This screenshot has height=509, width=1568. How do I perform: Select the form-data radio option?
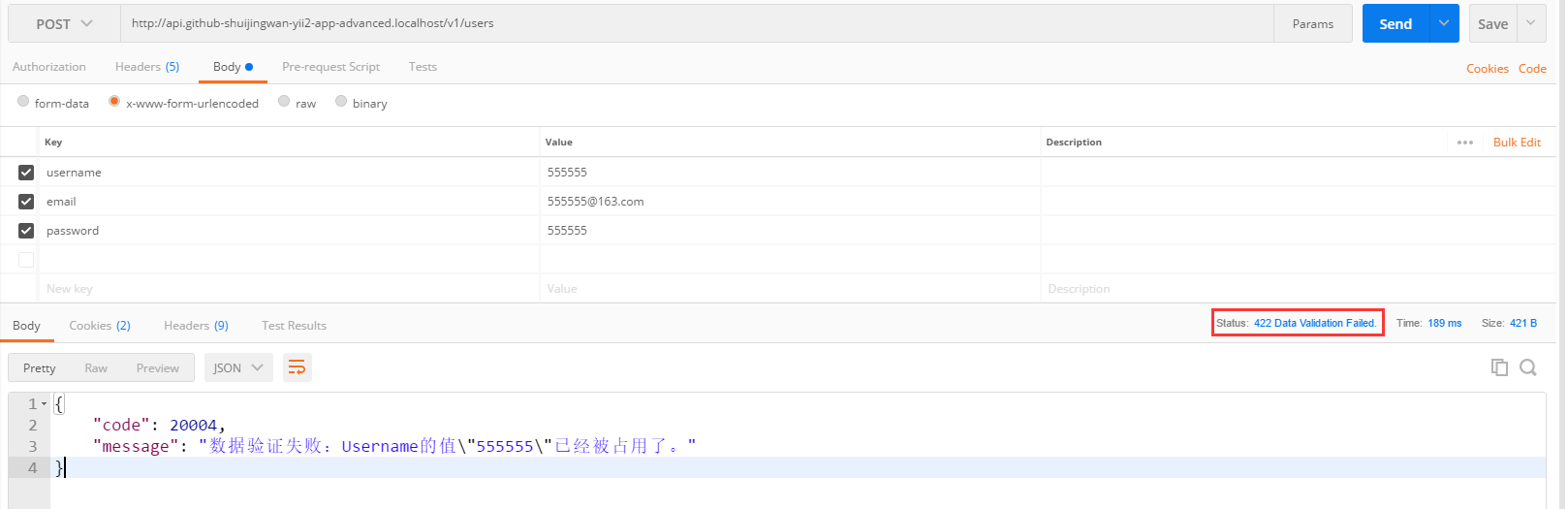23,101
